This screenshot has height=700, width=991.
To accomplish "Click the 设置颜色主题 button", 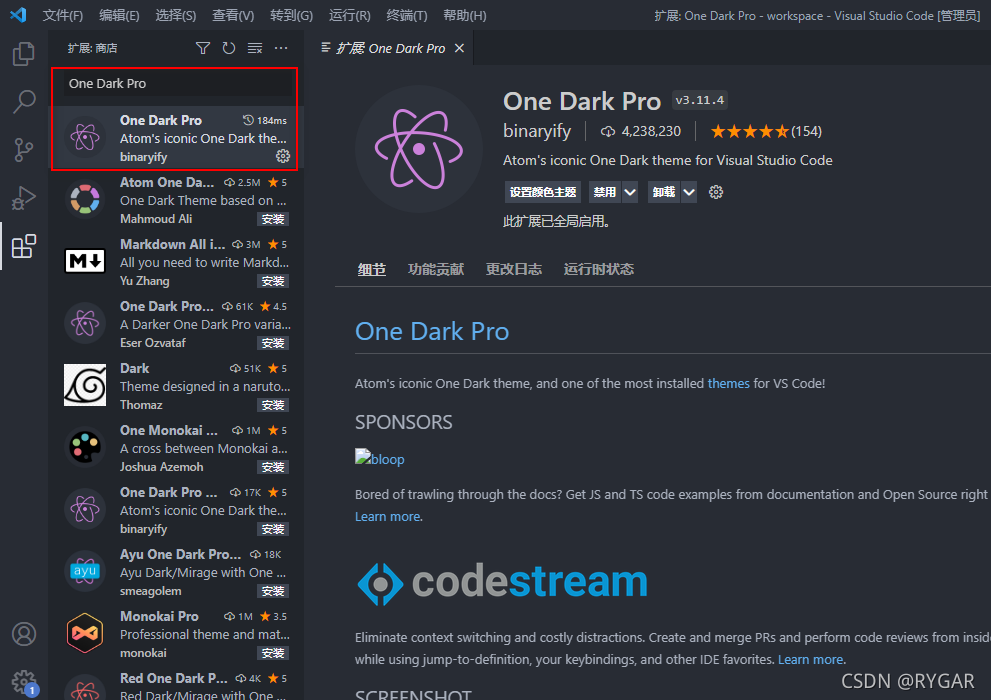I will [x=544, y=192].
